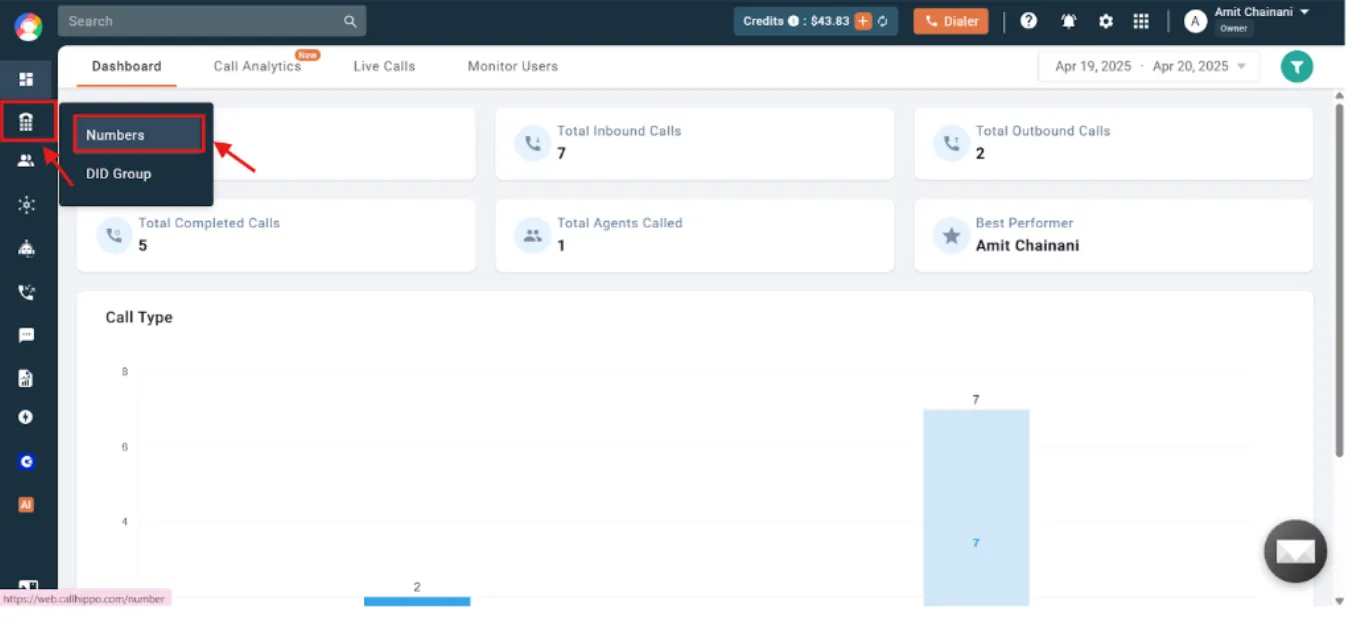Open the call logs icon in sidebar
Screen dimensions: 1352x625
pos(25,291)
